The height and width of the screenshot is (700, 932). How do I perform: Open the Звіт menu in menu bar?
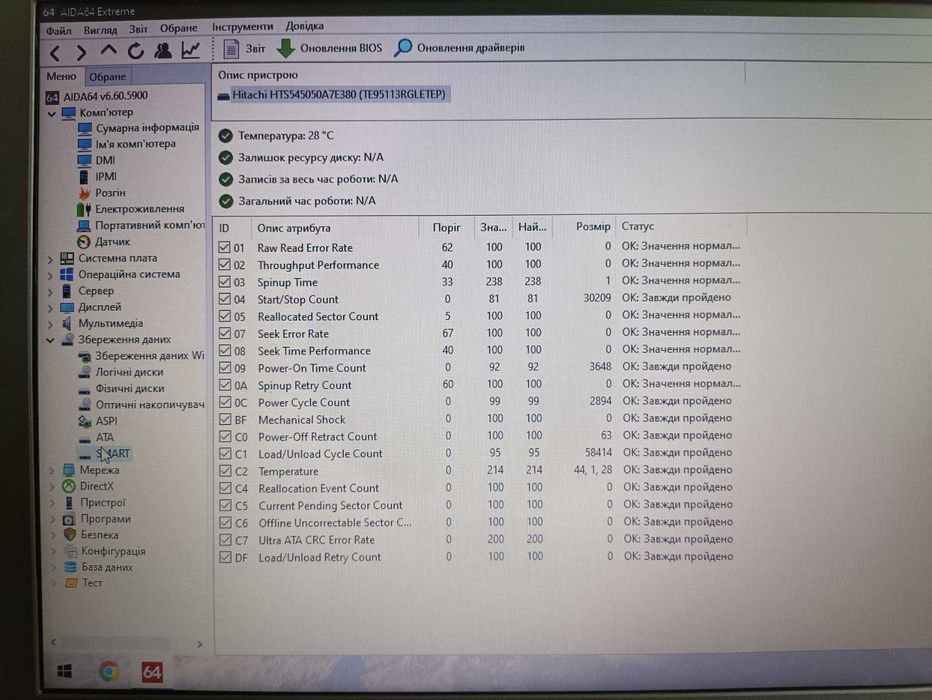point(138,29)
